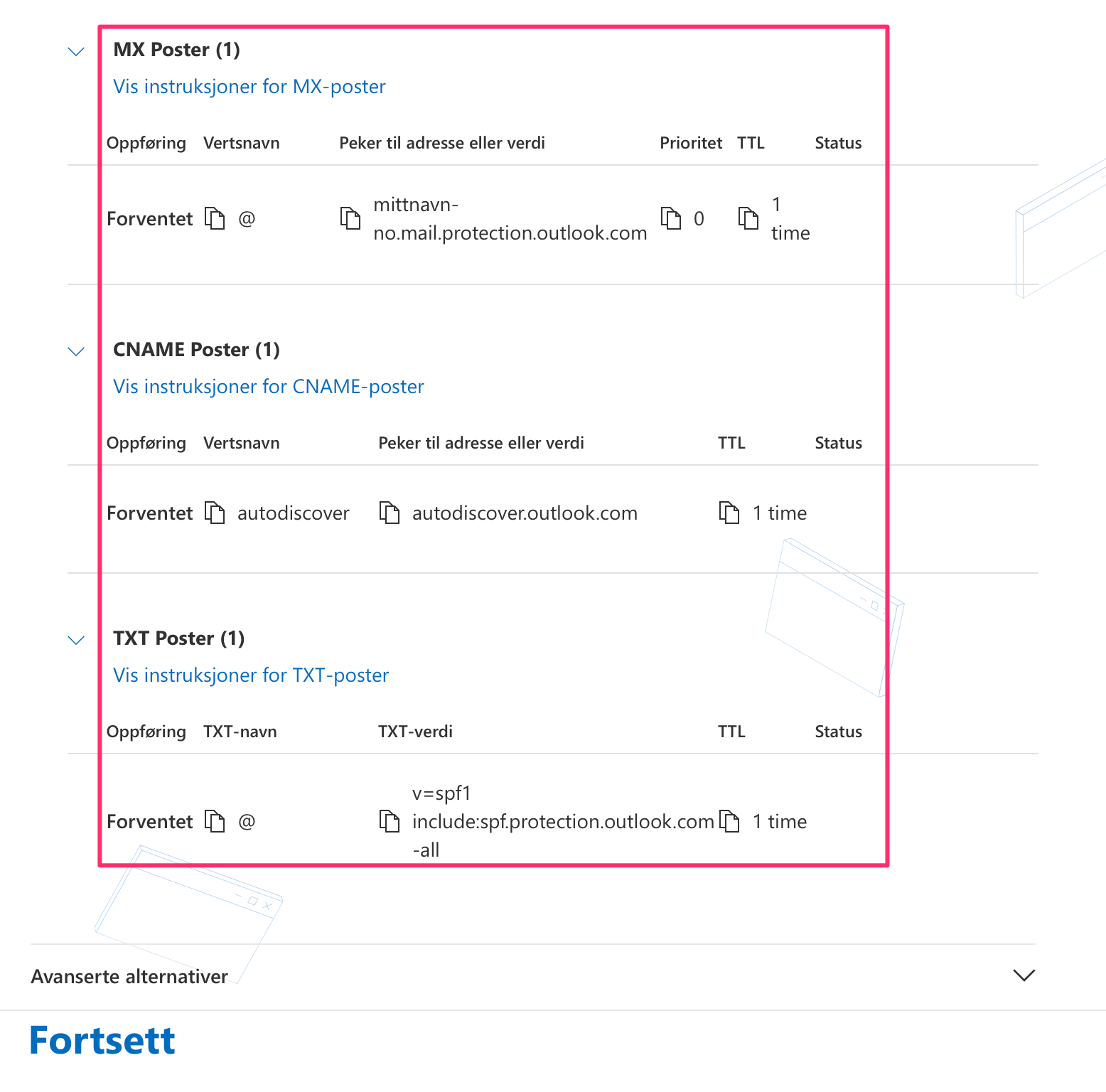Copy the MX priority value 0
1106x1092 pixels.
(671, 218)
